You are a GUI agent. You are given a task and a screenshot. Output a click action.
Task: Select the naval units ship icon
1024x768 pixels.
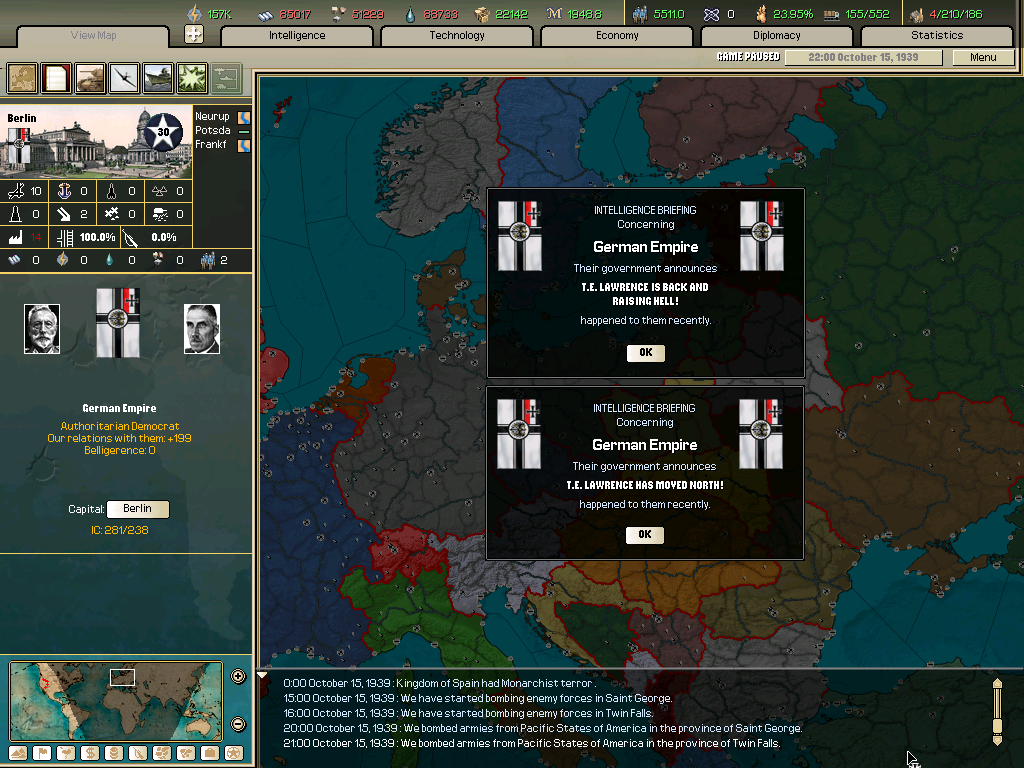[156, 78]
